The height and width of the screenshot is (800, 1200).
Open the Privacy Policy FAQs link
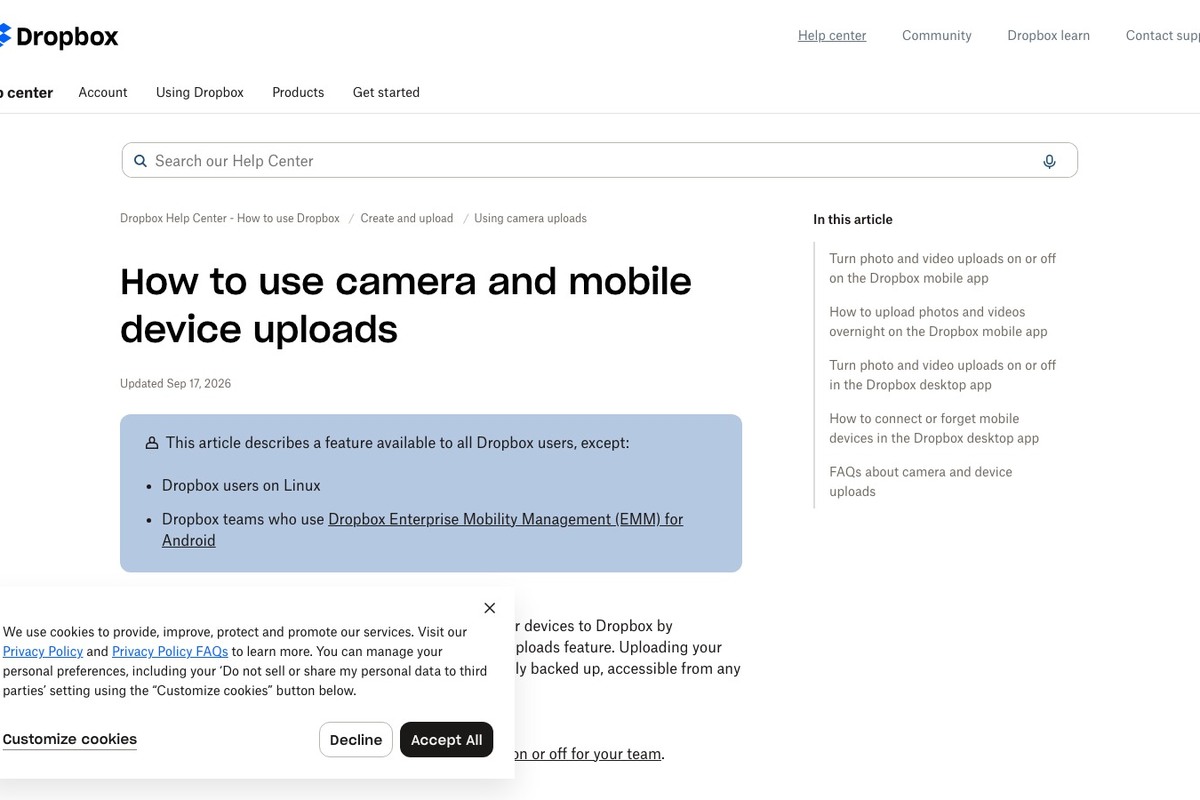(170, 651)
